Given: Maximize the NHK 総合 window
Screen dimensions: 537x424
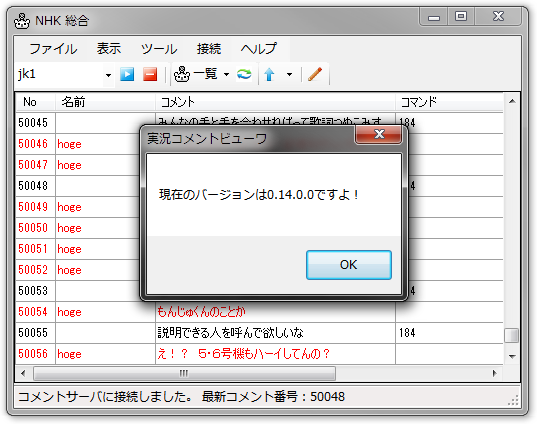Looking at the screenshot, I should (x=461, y=16).
